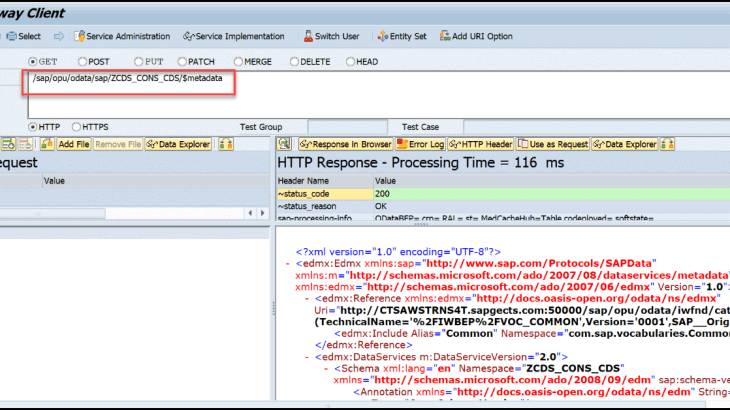The height and width of the screenshot is (410, 730).
Task: Click the ~status_code header cell
Action: [x=325, y=194]
